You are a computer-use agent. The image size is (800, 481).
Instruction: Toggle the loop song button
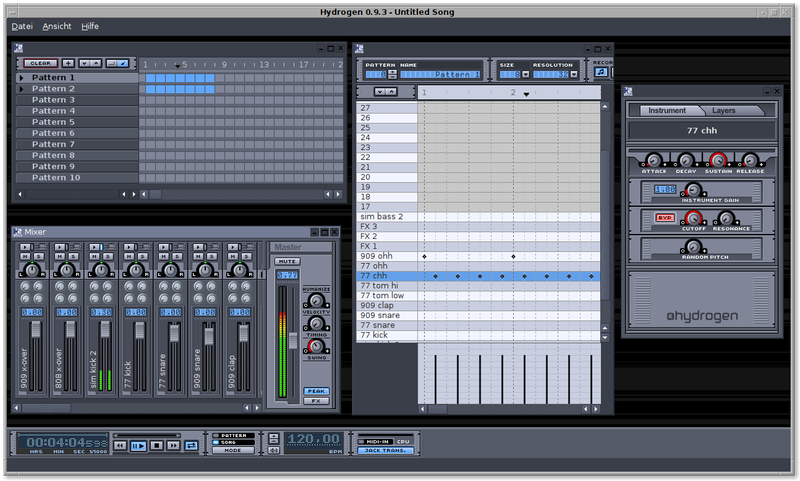(192, 445)
